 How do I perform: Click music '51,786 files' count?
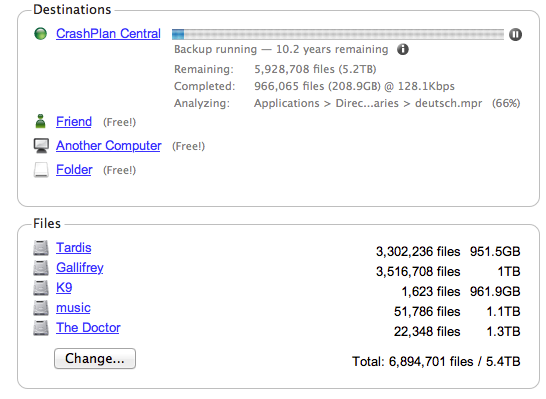(x=427, y=312)
